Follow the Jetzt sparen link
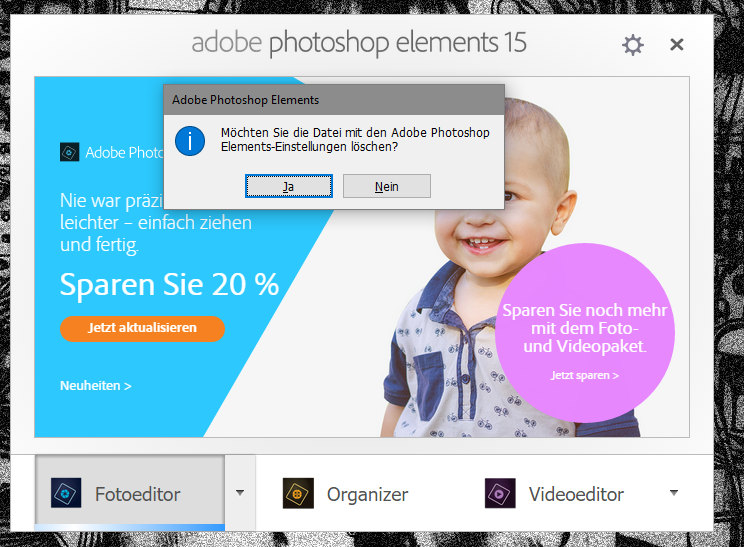The image size is (744, 547). (x=585, y=375)
